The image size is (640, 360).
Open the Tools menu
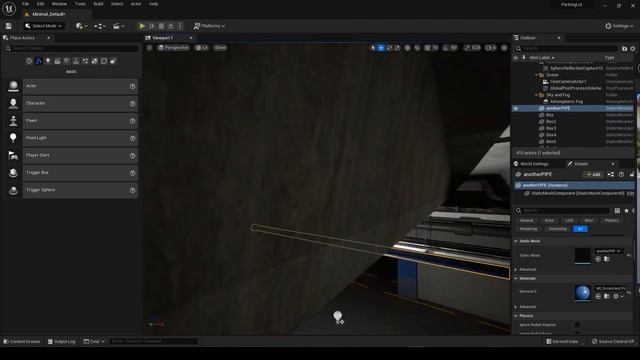[80, 4]
